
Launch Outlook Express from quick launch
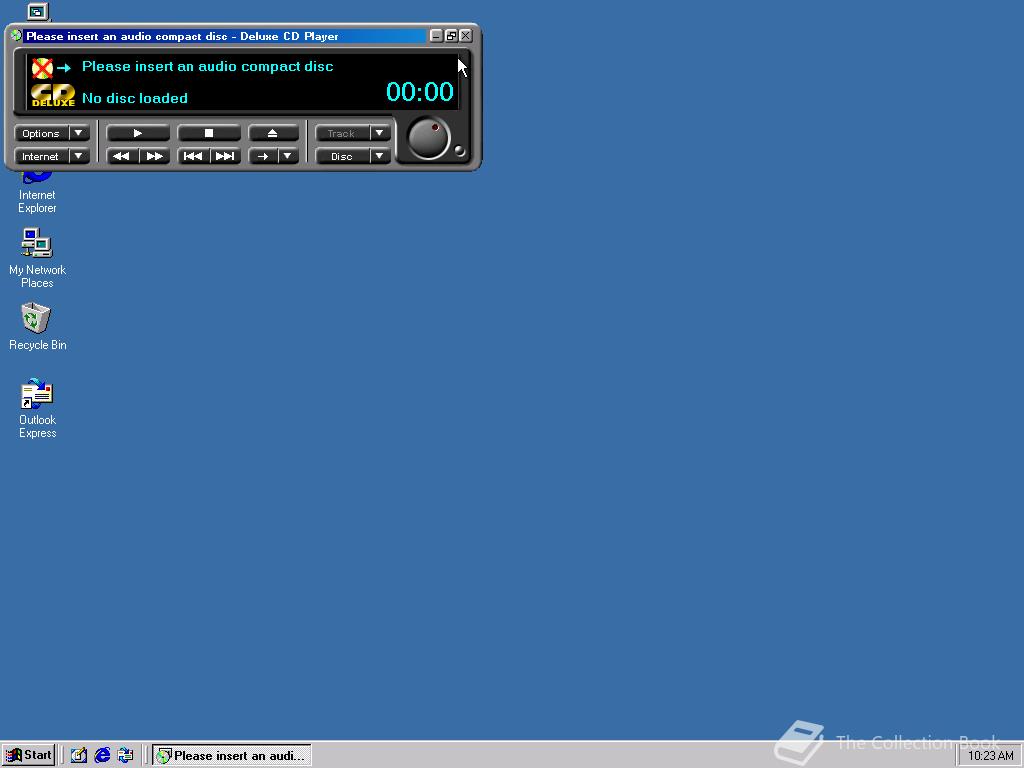pos(125,756)
